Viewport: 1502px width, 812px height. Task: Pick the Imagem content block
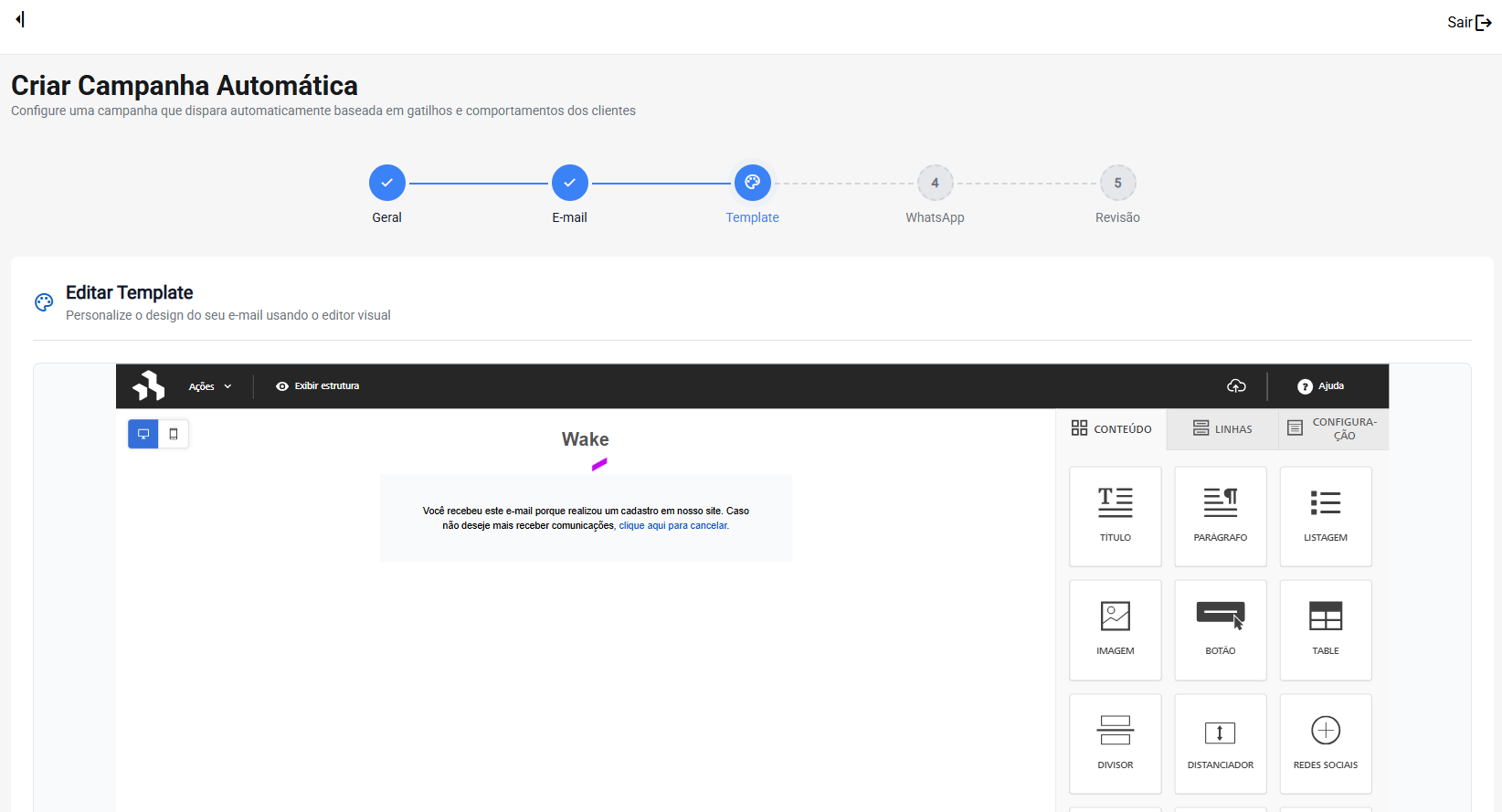[1115, 629]
